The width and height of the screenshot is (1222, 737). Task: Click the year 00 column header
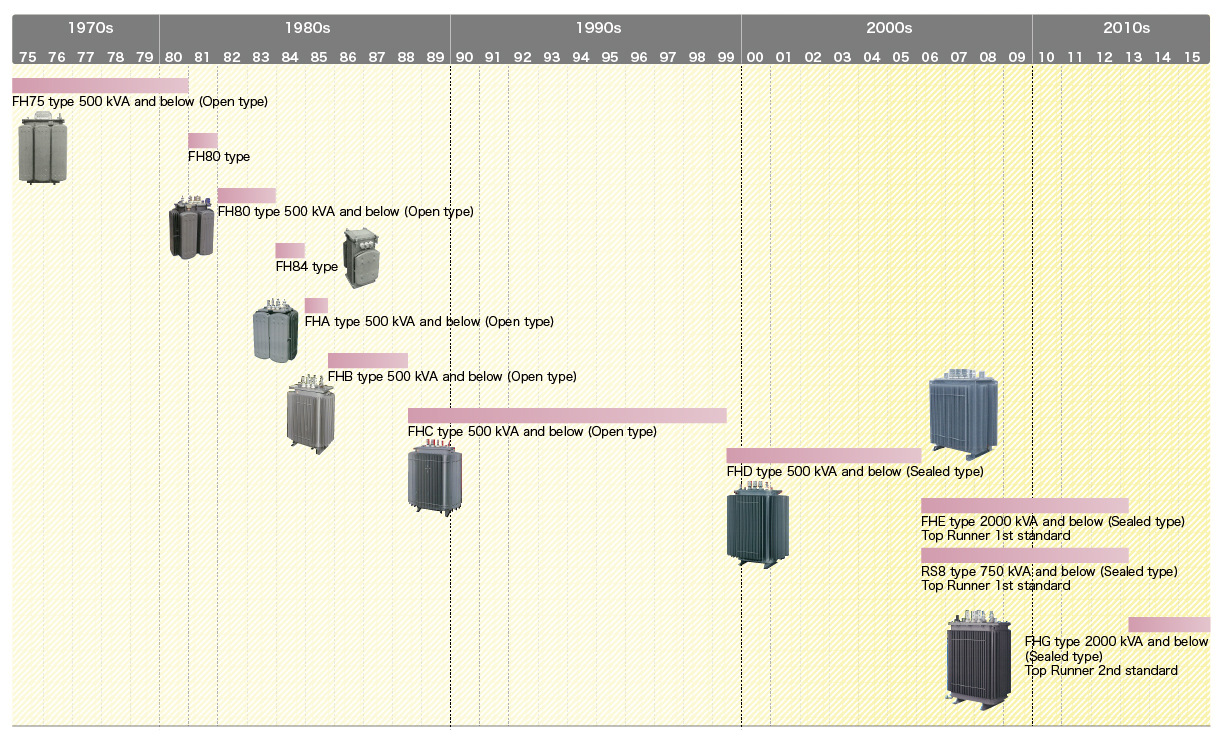click(x=755, y=57)
